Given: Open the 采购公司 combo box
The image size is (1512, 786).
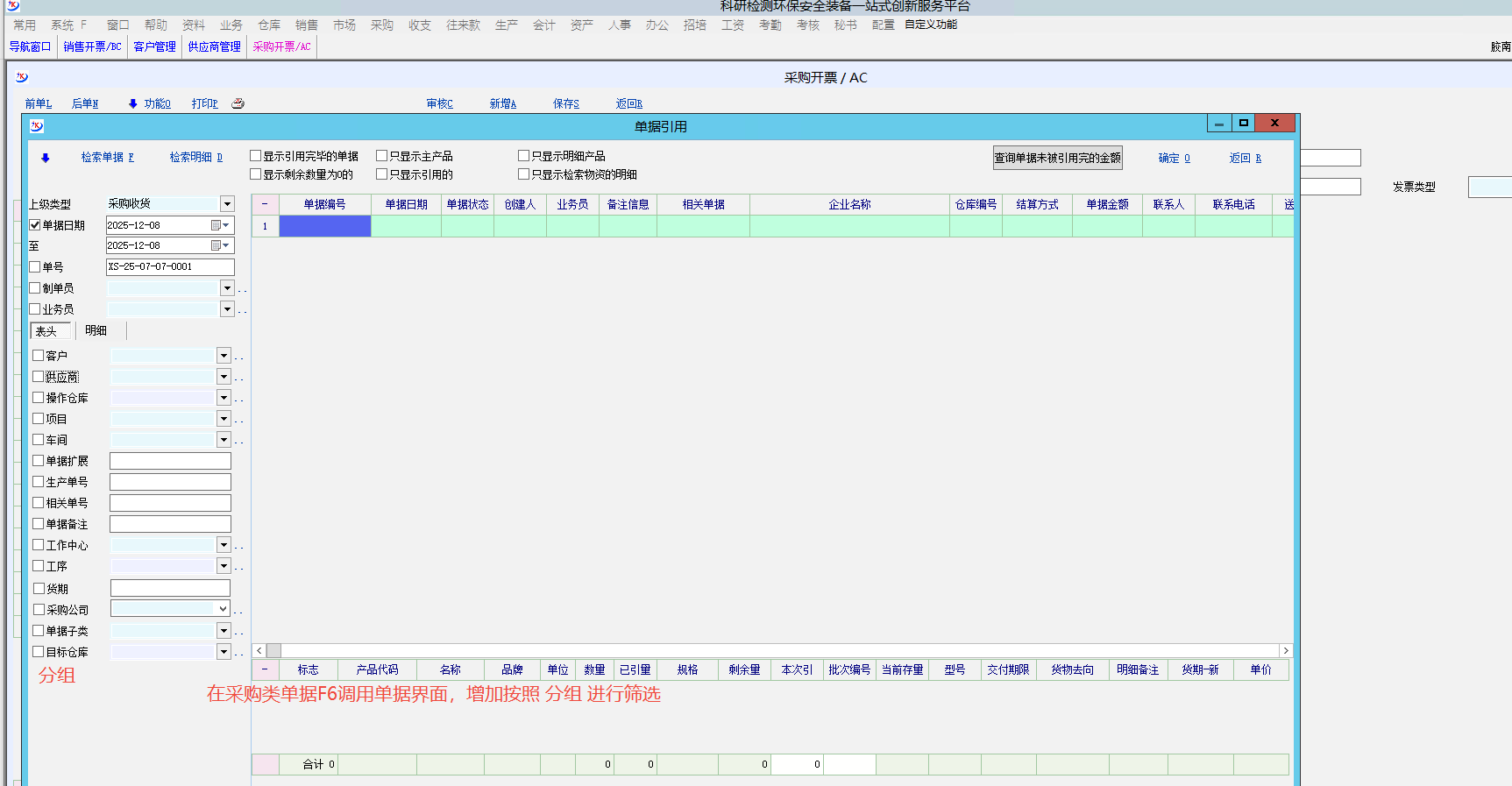Looking at the screenshot, I should (223, 609).
